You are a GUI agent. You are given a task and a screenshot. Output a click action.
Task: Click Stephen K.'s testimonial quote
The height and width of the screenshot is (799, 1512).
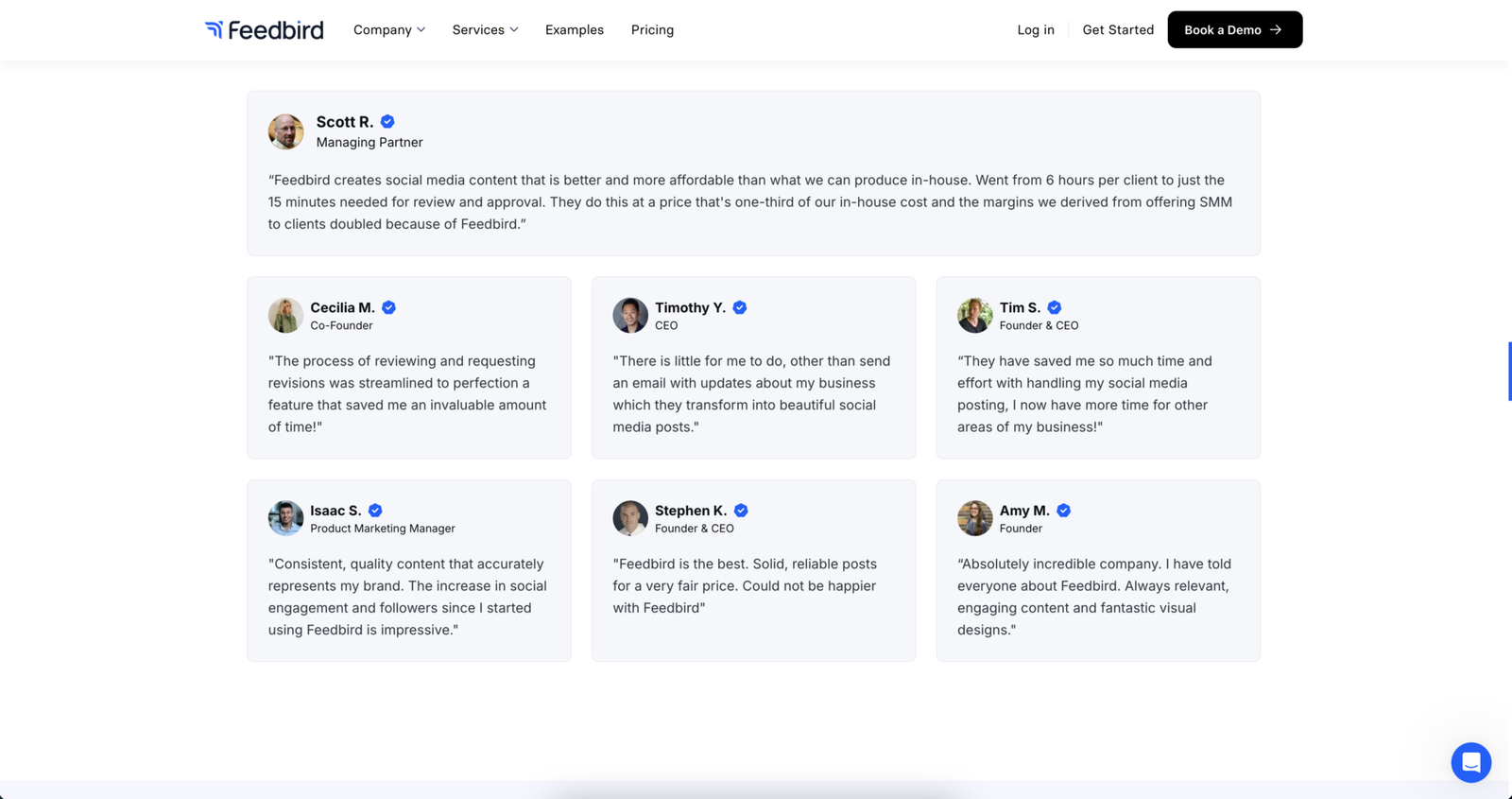[746, 586]
